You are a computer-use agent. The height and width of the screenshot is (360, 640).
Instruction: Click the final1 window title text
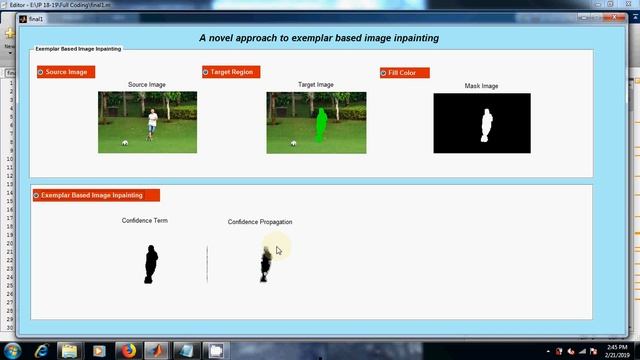36,19
